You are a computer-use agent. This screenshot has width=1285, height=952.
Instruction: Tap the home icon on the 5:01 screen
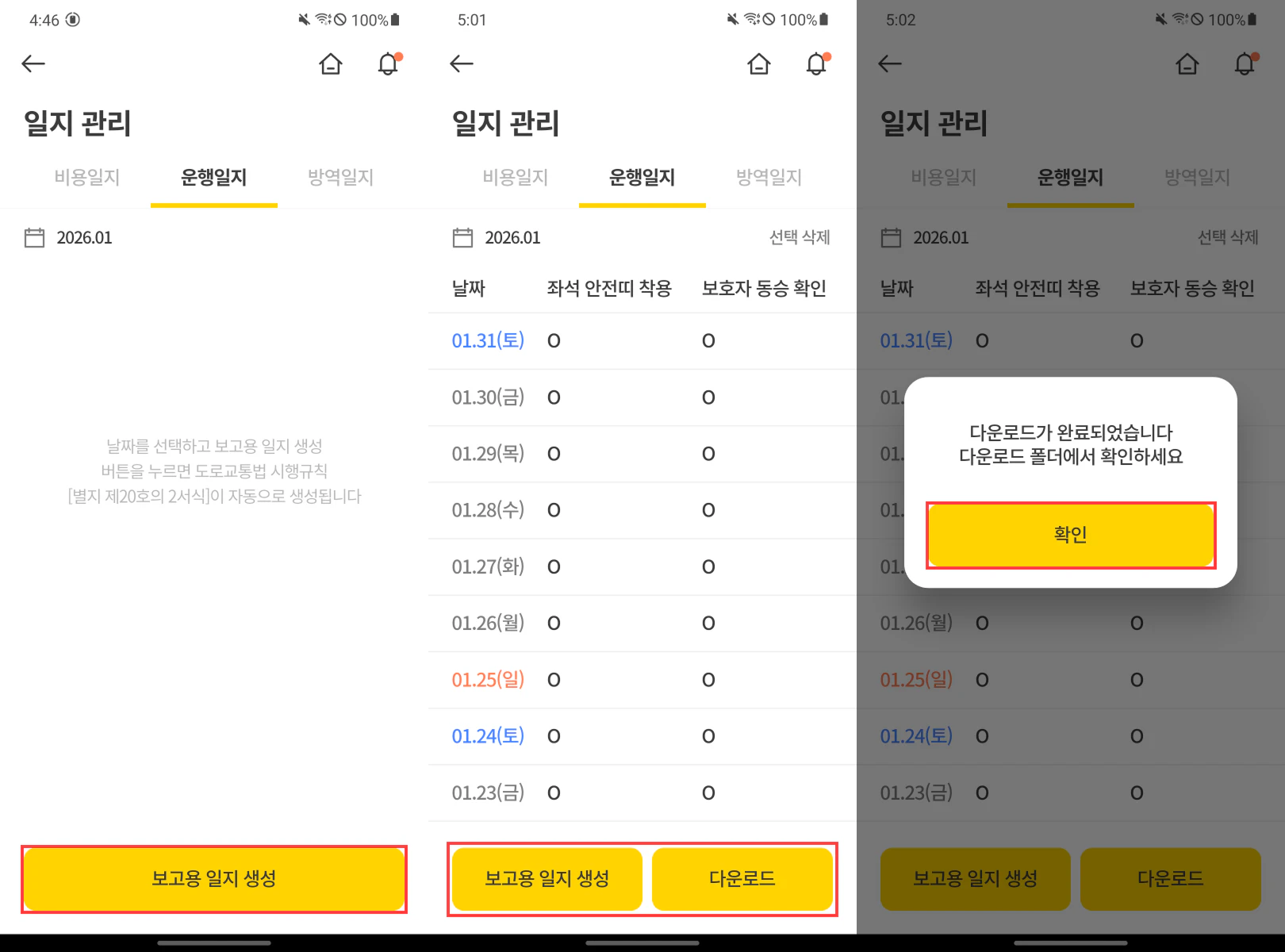(x=759, y=63)
